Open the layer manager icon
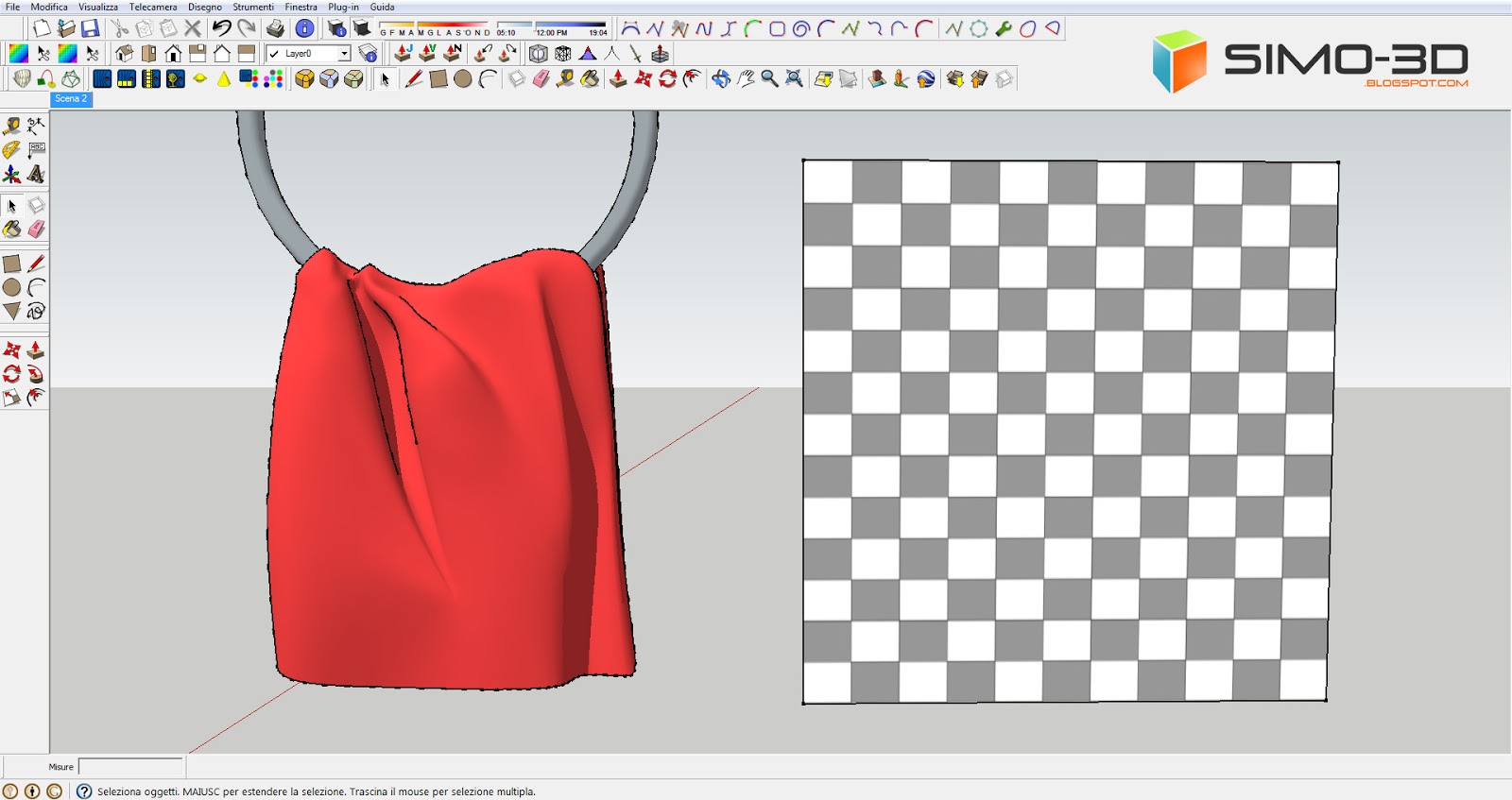This screenshot has height=800, width=1512. coord(368,54)
